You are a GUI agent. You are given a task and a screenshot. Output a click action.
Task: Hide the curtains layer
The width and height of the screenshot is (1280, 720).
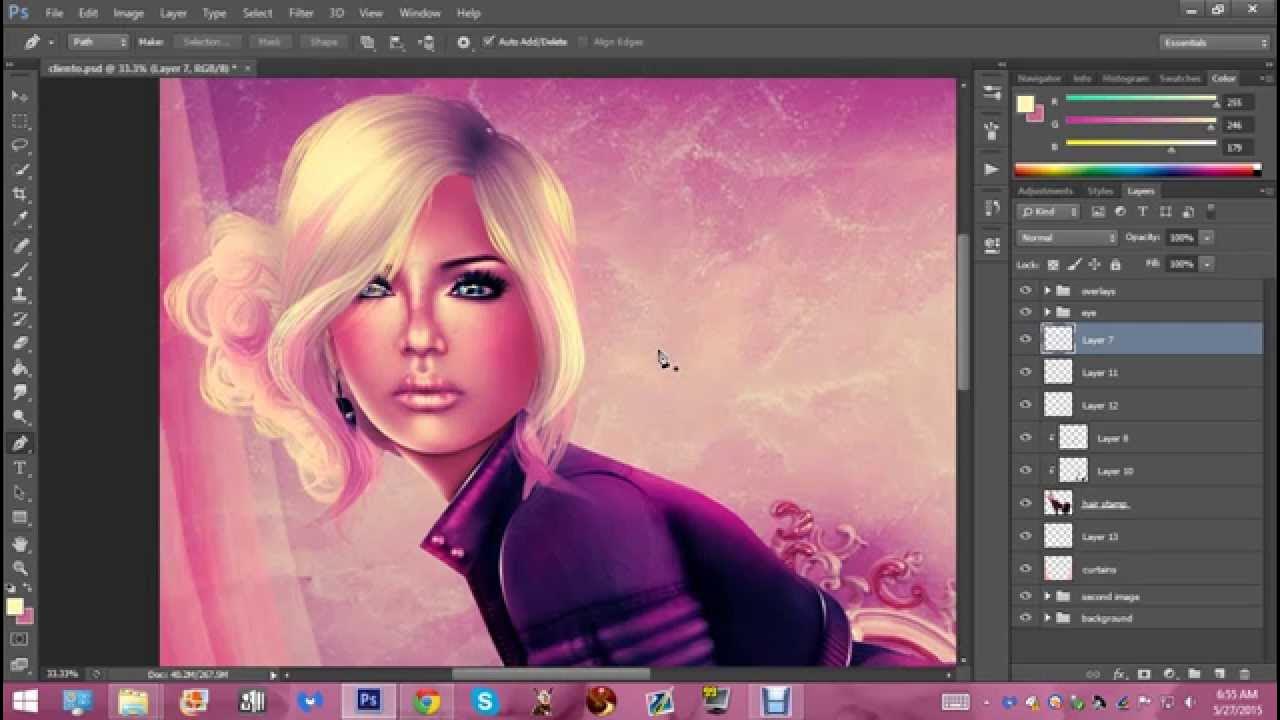[1025, 569]
